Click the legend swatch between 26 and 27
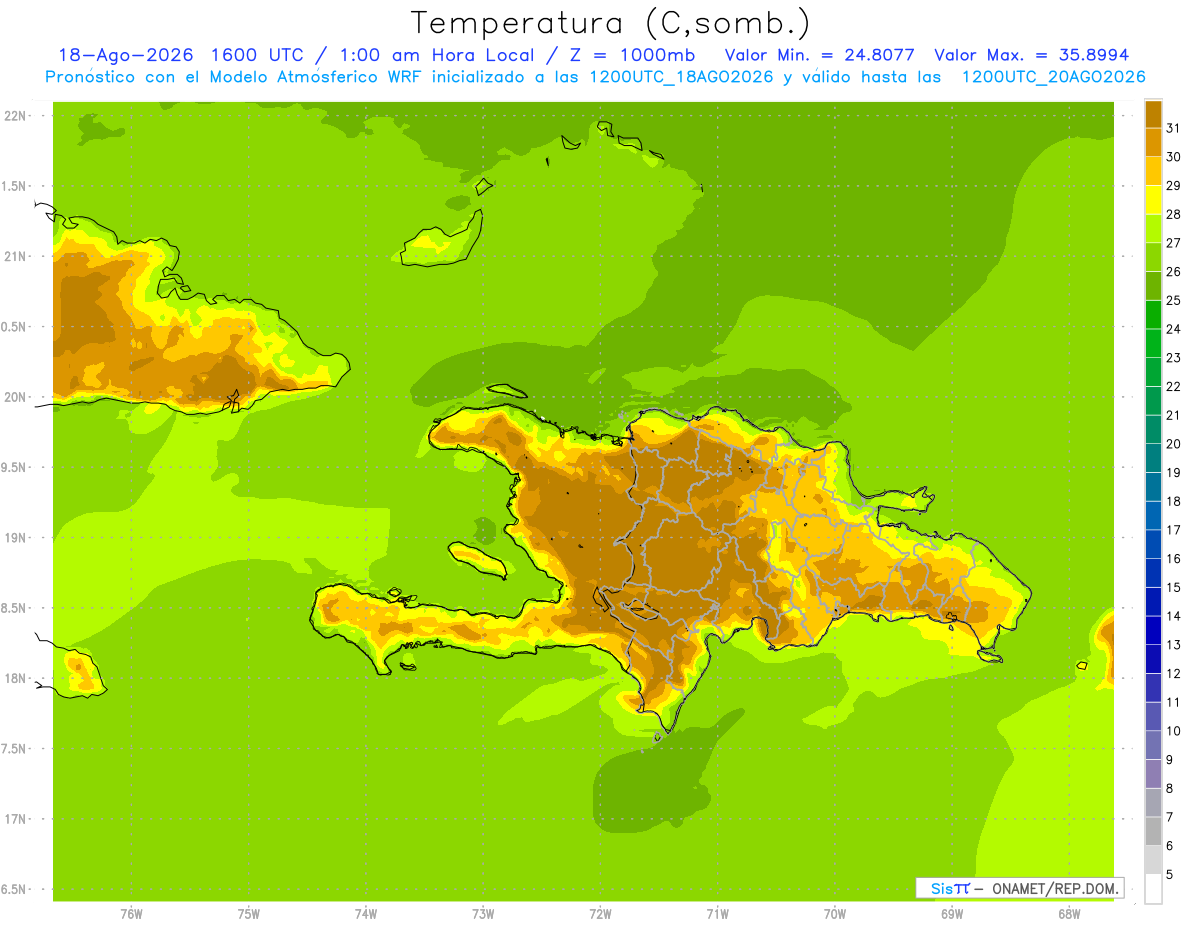Image resolution: width=1200 pixels, height=927 pixels. pos(1153,257)
